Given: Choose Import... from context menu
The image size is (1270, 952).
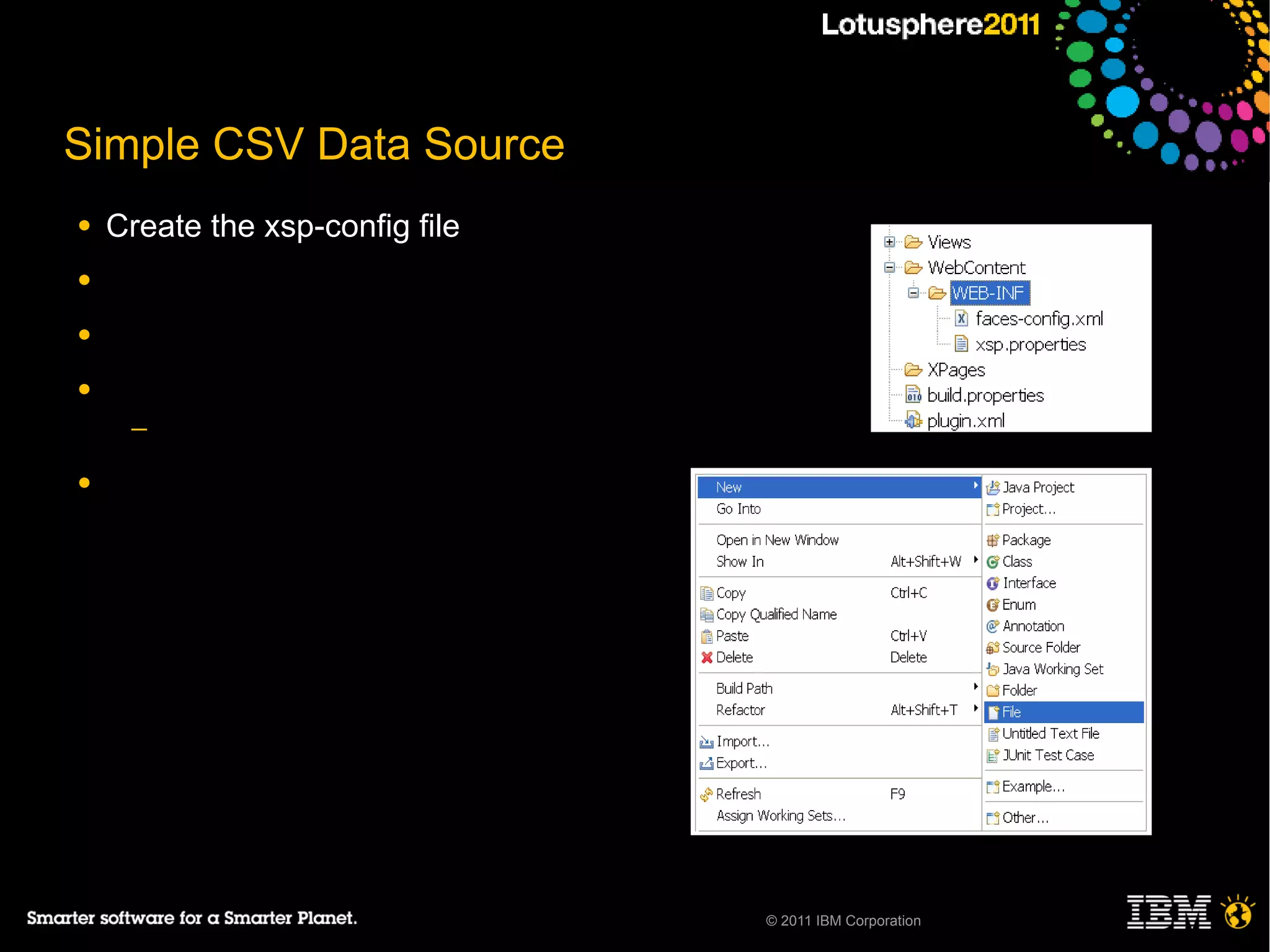Looking at the screenshot, I should [x=839, y=742].
